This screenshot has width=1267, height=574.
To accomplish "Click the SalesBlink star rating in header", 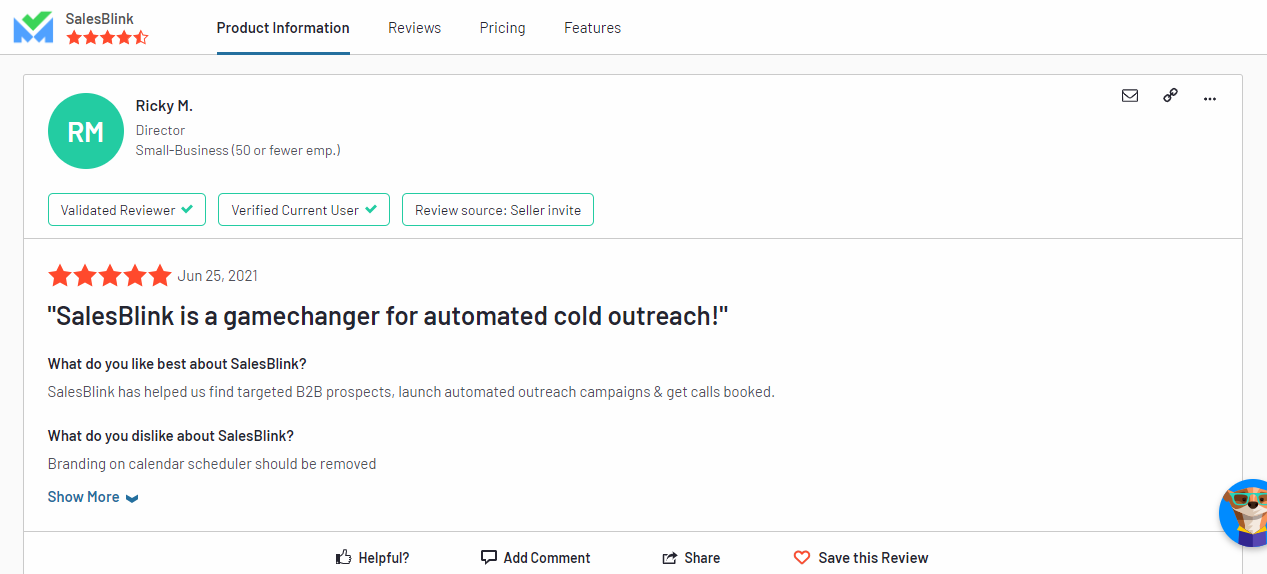I will click(x=107, y=38).
